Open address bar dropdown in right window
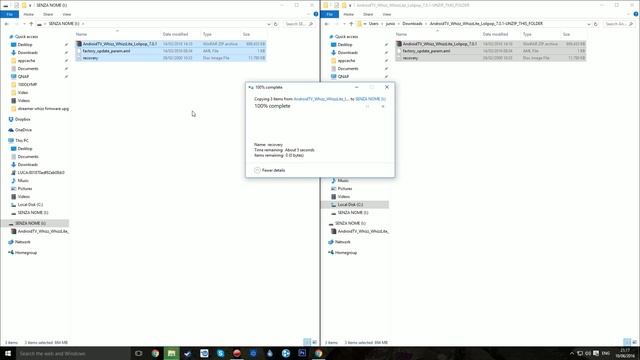640x360 pixels. coord(589,24)
